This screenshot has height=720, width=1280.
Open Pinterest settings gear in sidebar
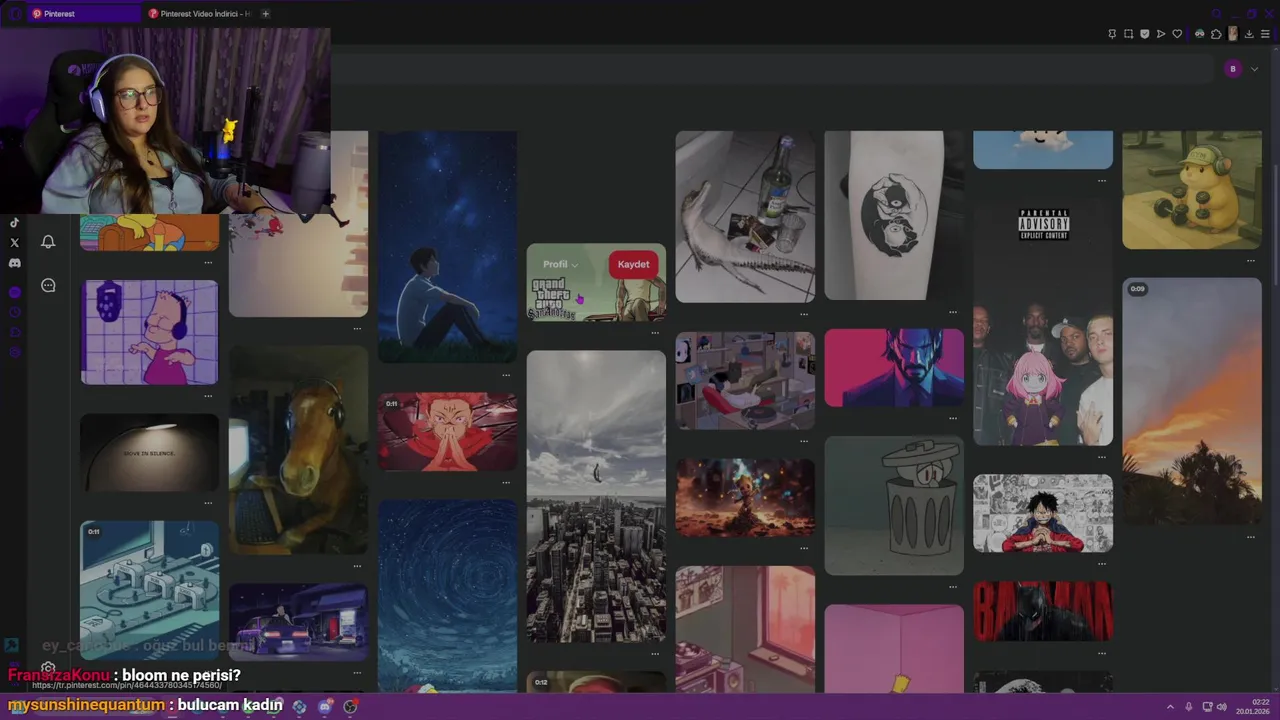click(x=48, y=668)
